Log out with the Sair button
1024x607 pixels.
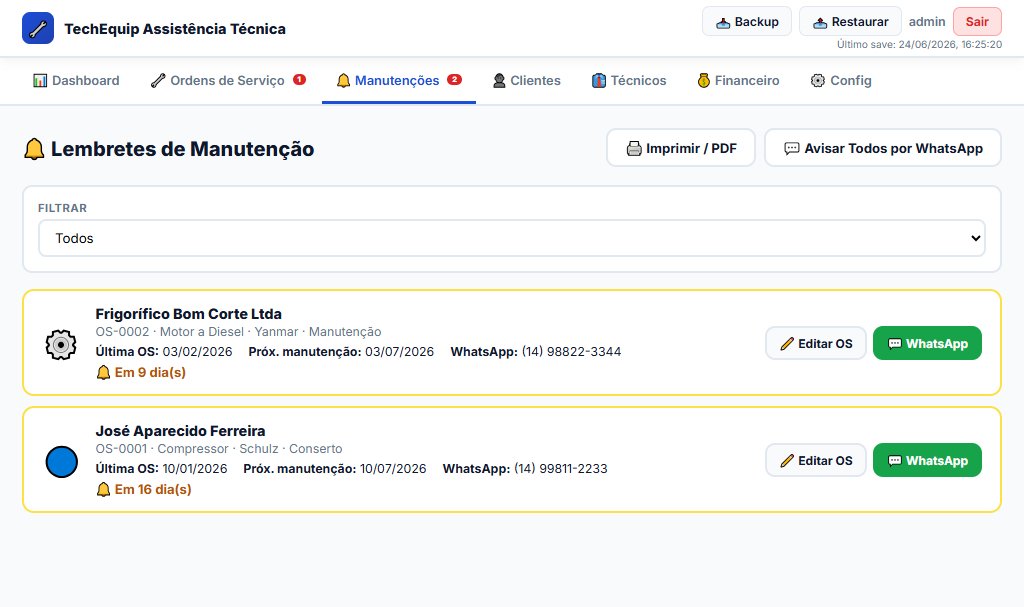click(977, 22)
